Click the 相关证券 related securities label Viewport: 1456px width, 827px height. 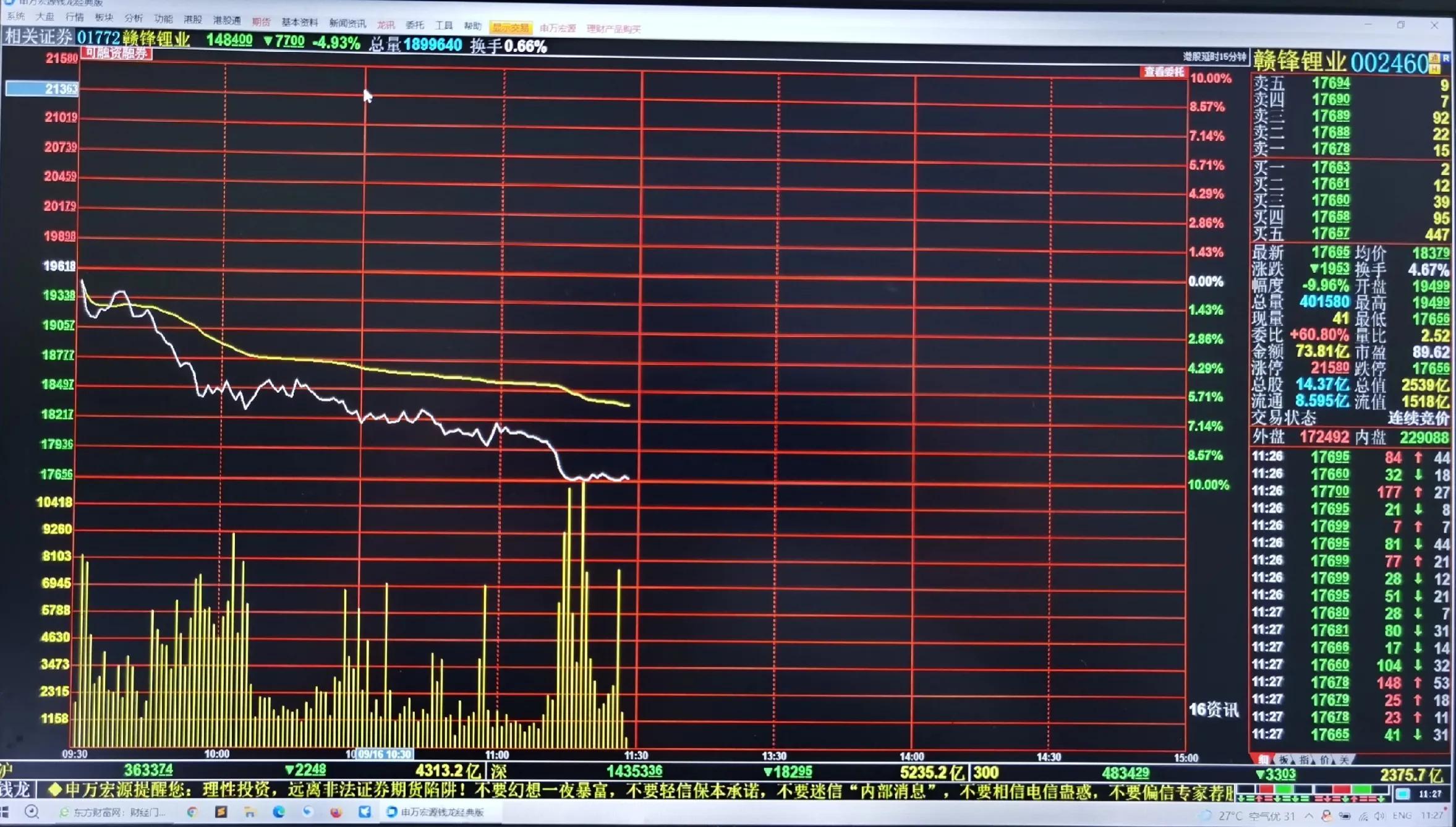click(38, 37)
